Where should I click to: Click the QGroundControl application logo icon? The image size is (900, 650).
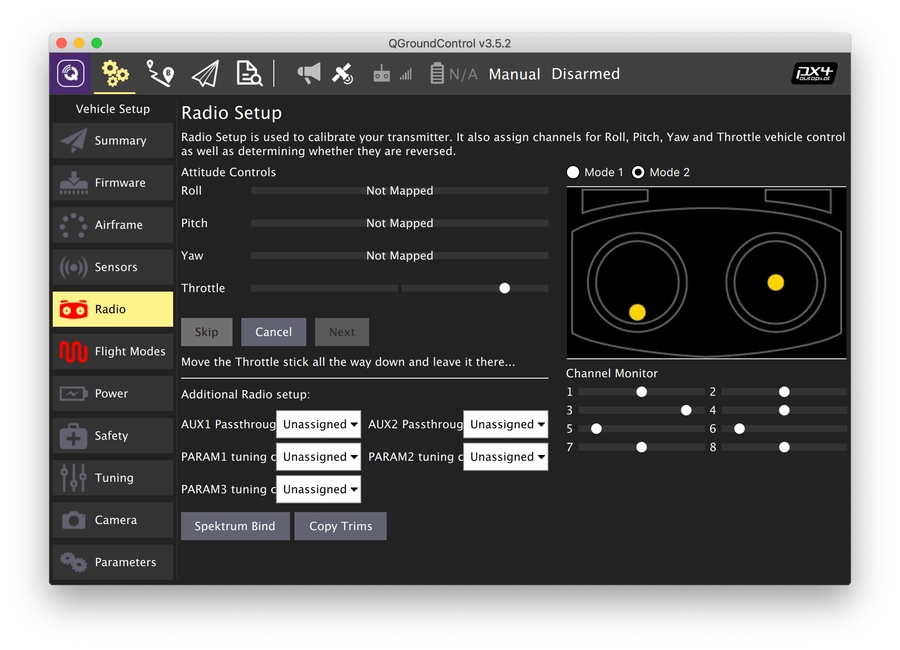pos(70,74)
